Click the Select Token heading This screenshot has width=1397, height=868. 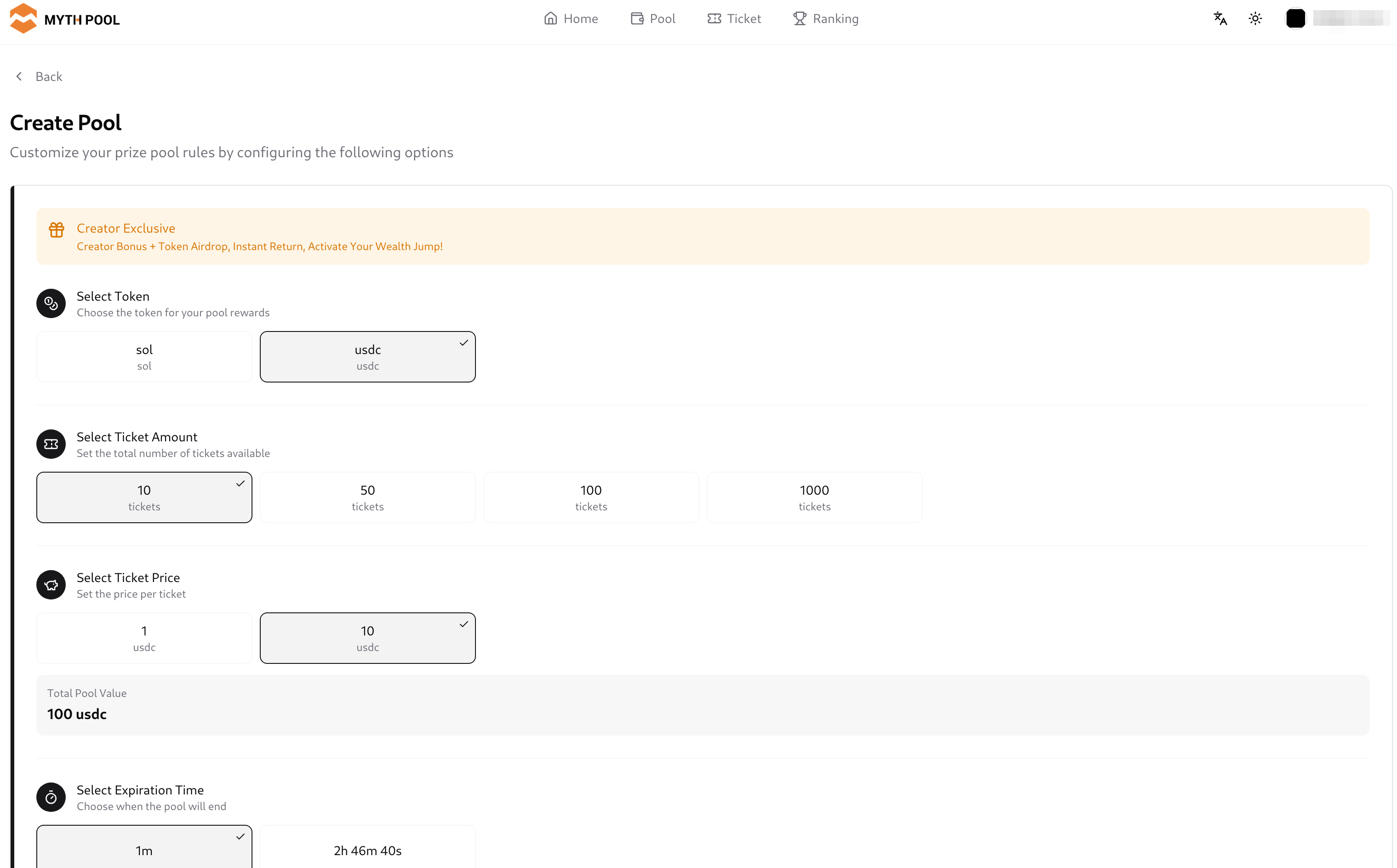(x=113, y=296)
